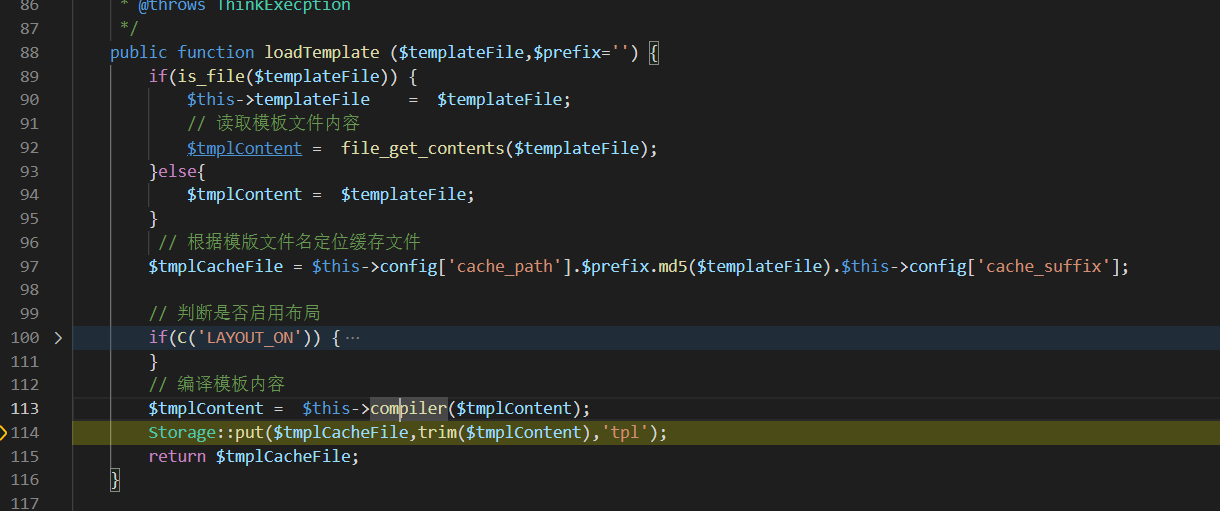Click the trim call on line 114
This screenshot has width=1220, height=511.
(438, 432)
